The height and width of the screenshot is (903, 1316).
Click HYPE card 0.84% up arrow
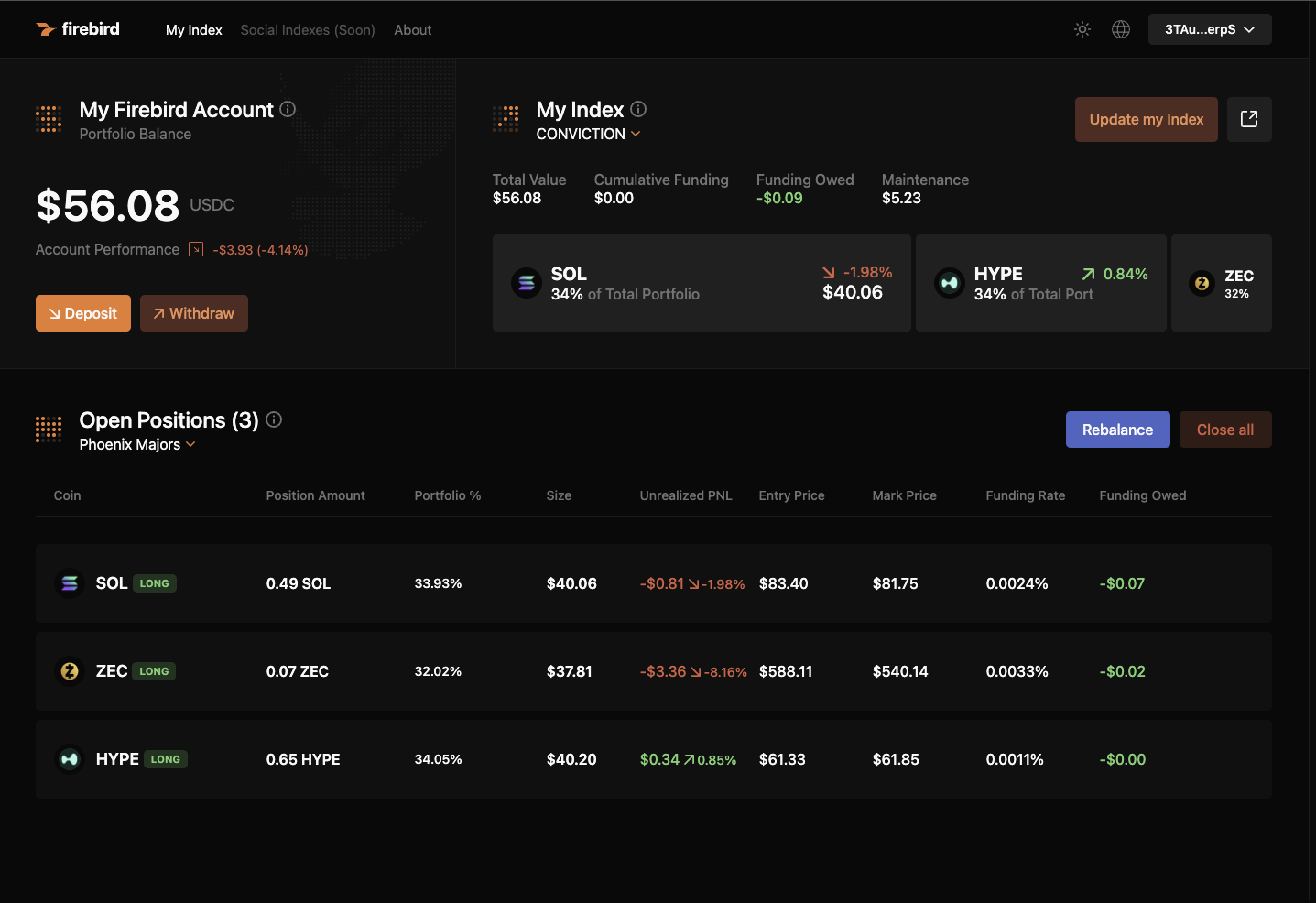(x=1089, y=274)
